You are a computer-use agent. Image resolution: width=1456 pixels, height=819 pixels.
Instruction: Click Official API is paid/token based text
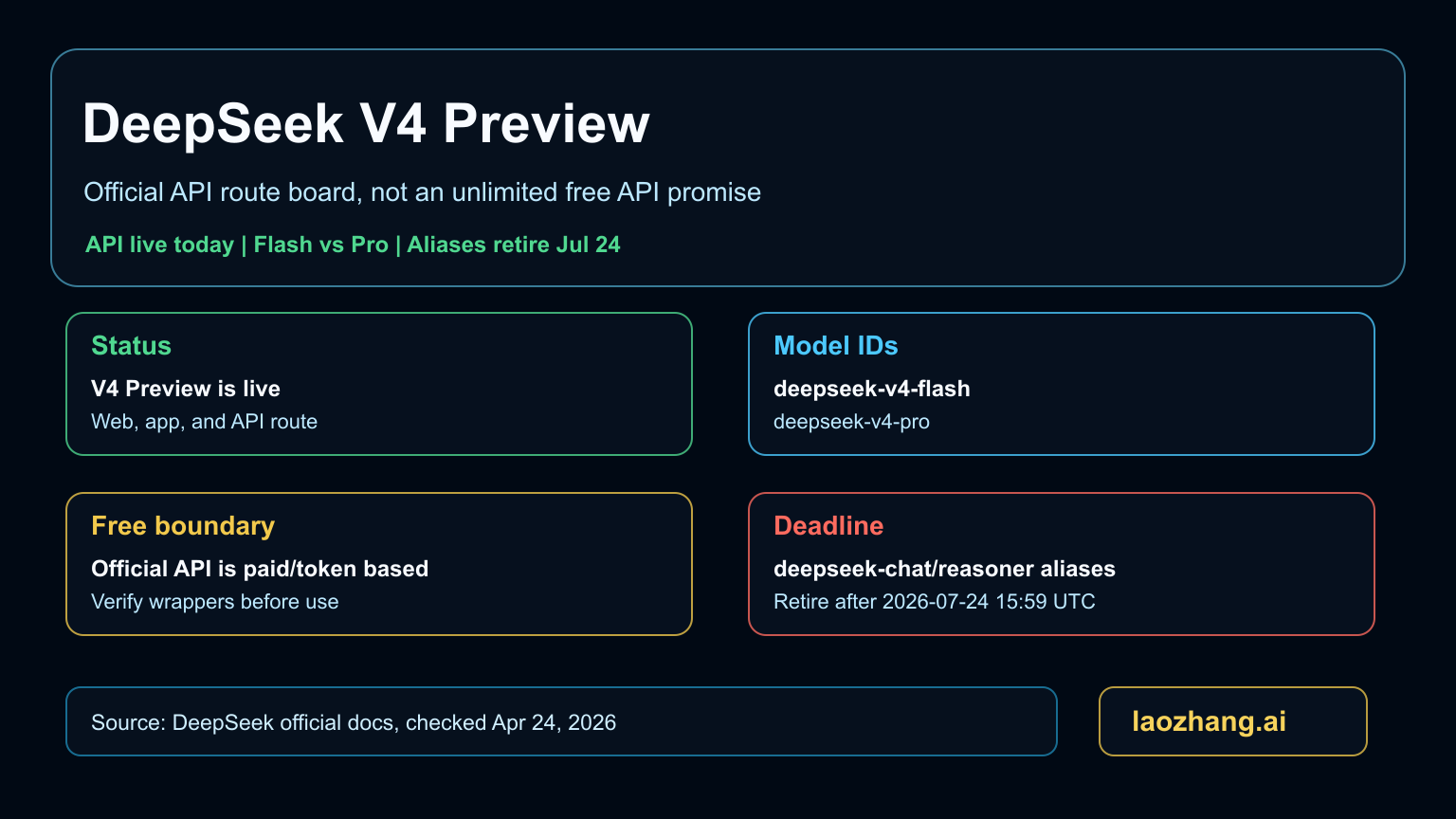(x=260, y=569)
